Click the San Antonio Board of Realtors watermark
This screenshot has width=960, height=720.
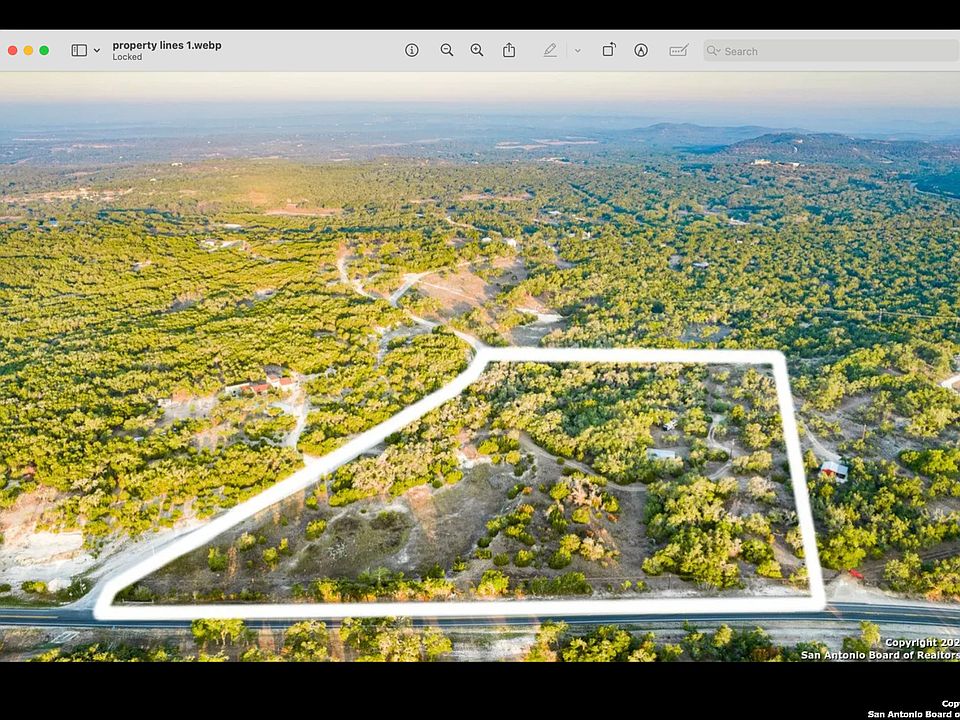click(880, 655)
